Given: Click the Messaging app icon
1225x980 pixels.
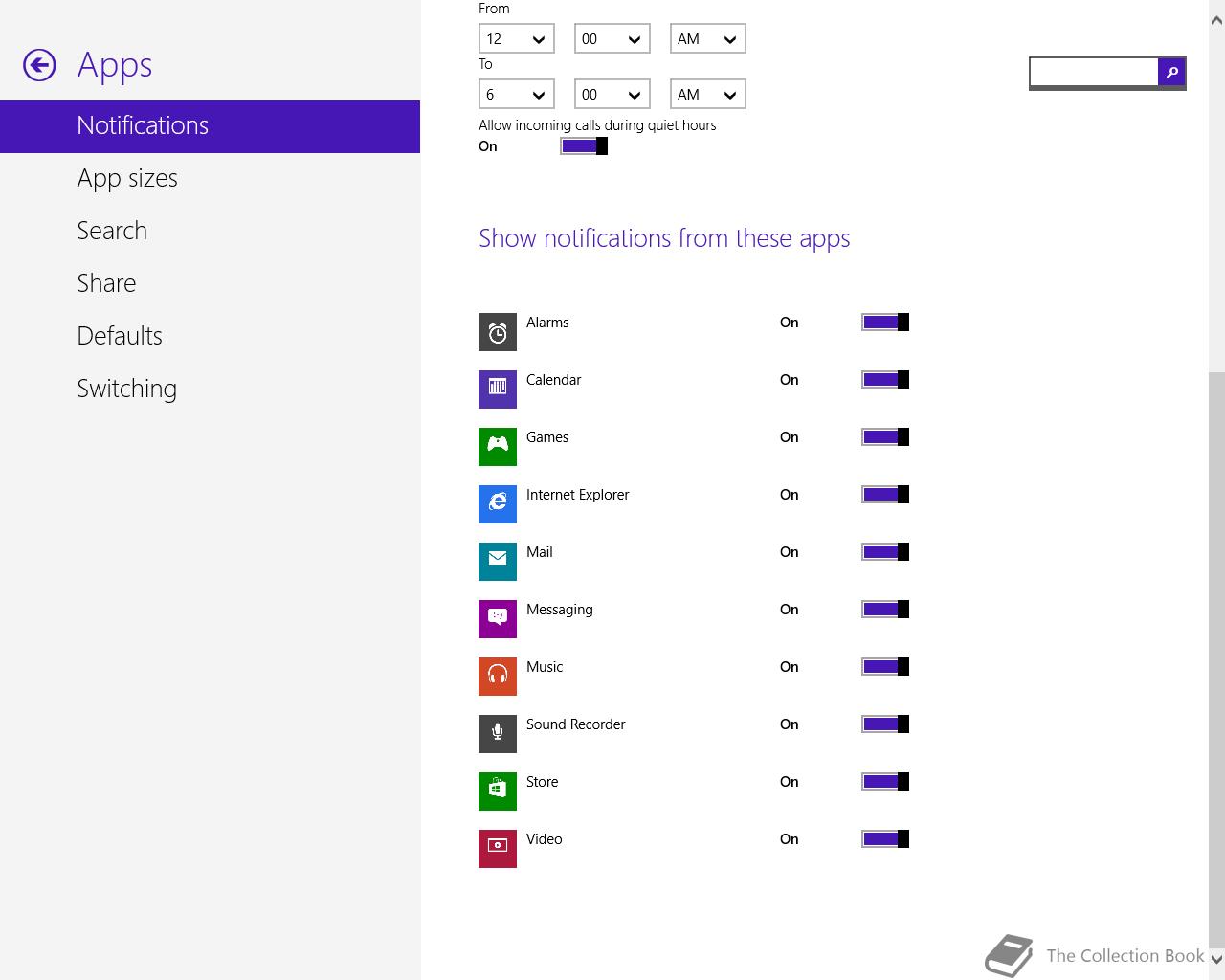Looking at the screenshot, I should 498,619.
